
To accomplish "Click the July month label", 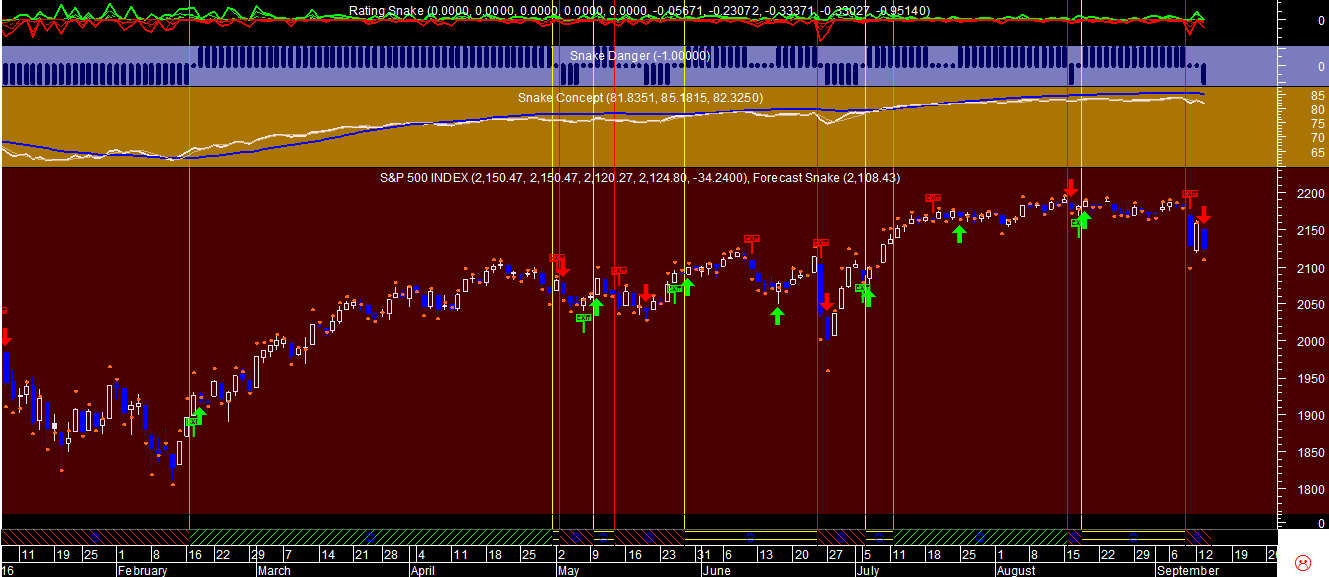I will [868, 571].
